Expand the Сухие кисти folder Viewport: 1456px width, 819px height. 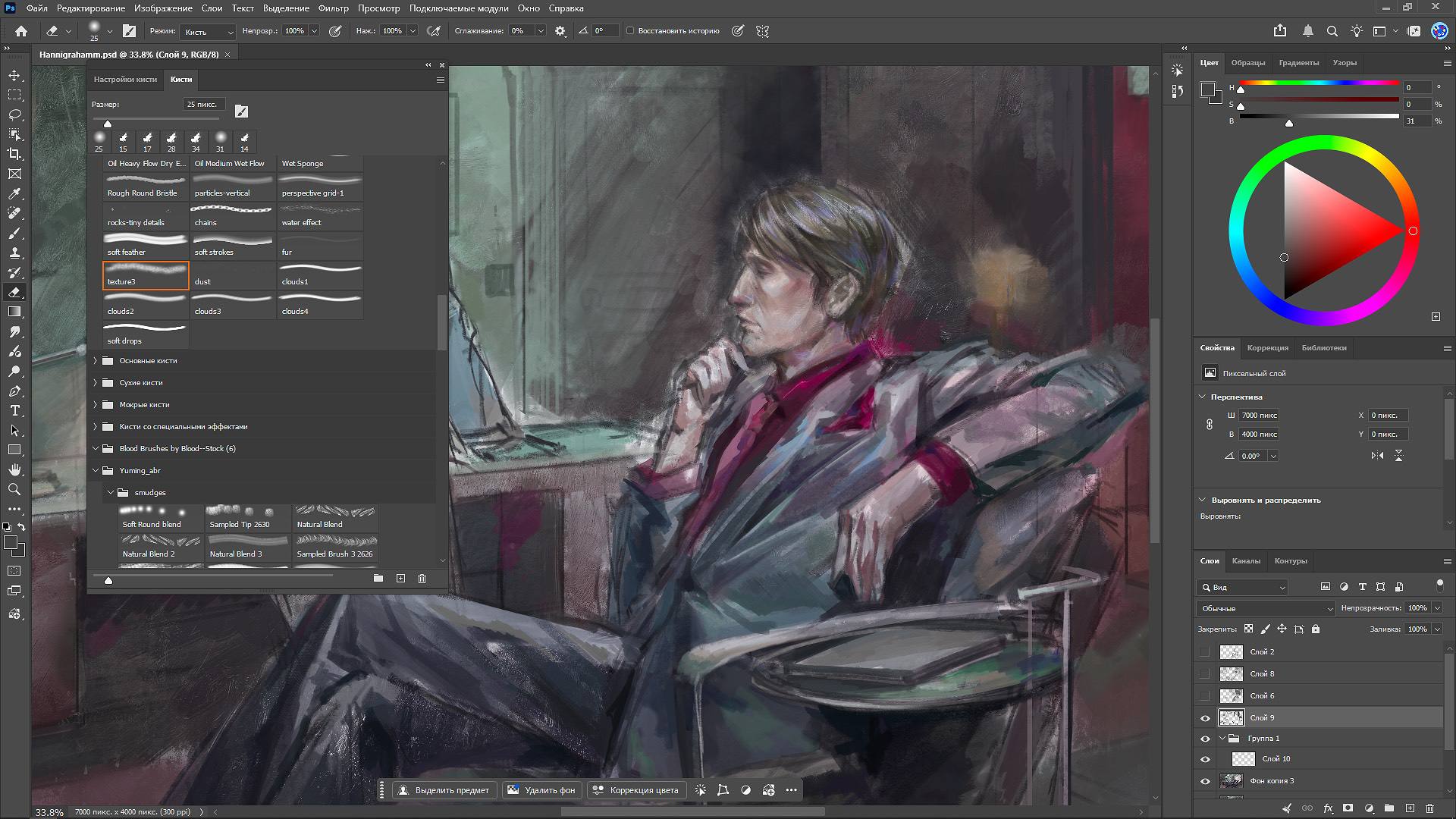coord(96,383)
